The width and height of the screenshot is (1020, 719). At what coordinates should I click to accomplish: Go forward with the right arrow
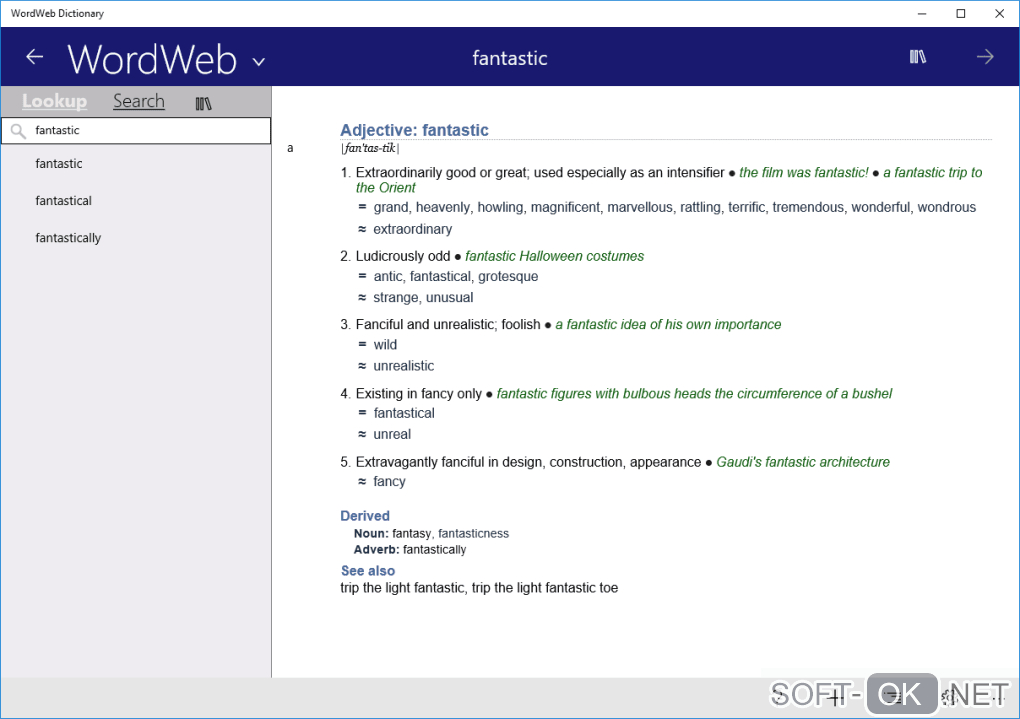[985, 57]
